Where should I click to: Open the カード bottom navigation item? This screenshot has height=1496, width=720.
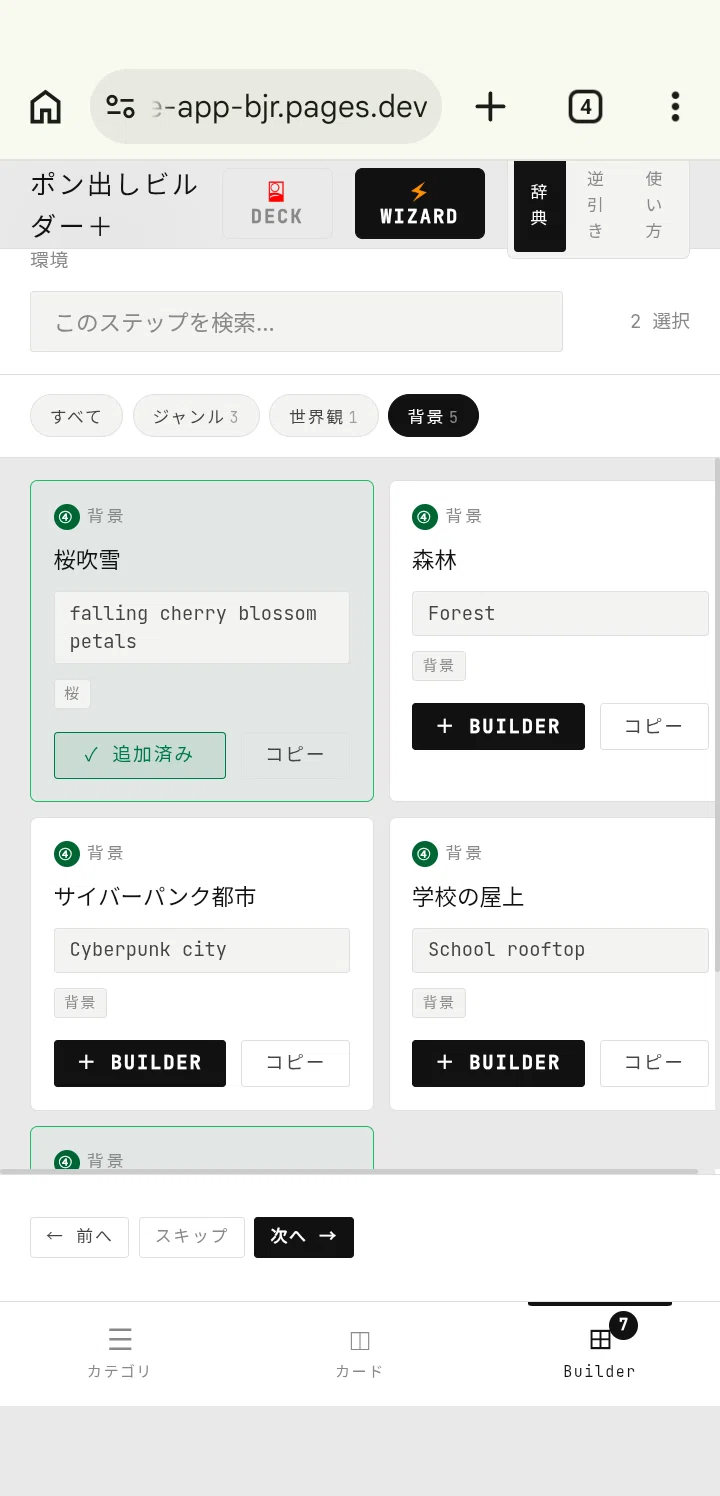coord(360,1352)
